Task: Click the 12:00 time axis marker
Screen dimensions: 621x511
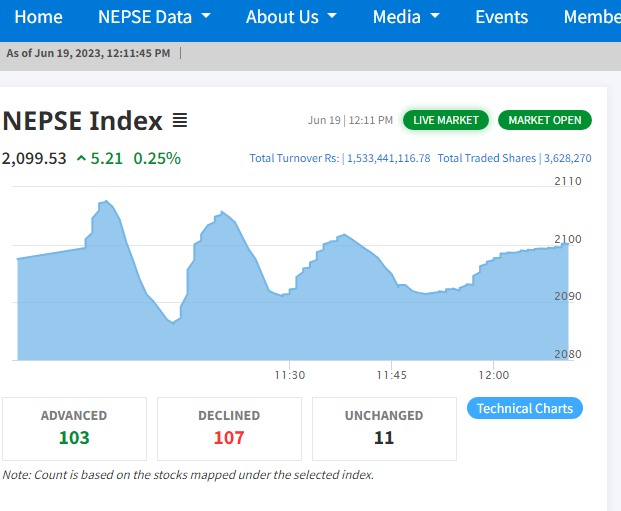Action: tap(493, 375)
